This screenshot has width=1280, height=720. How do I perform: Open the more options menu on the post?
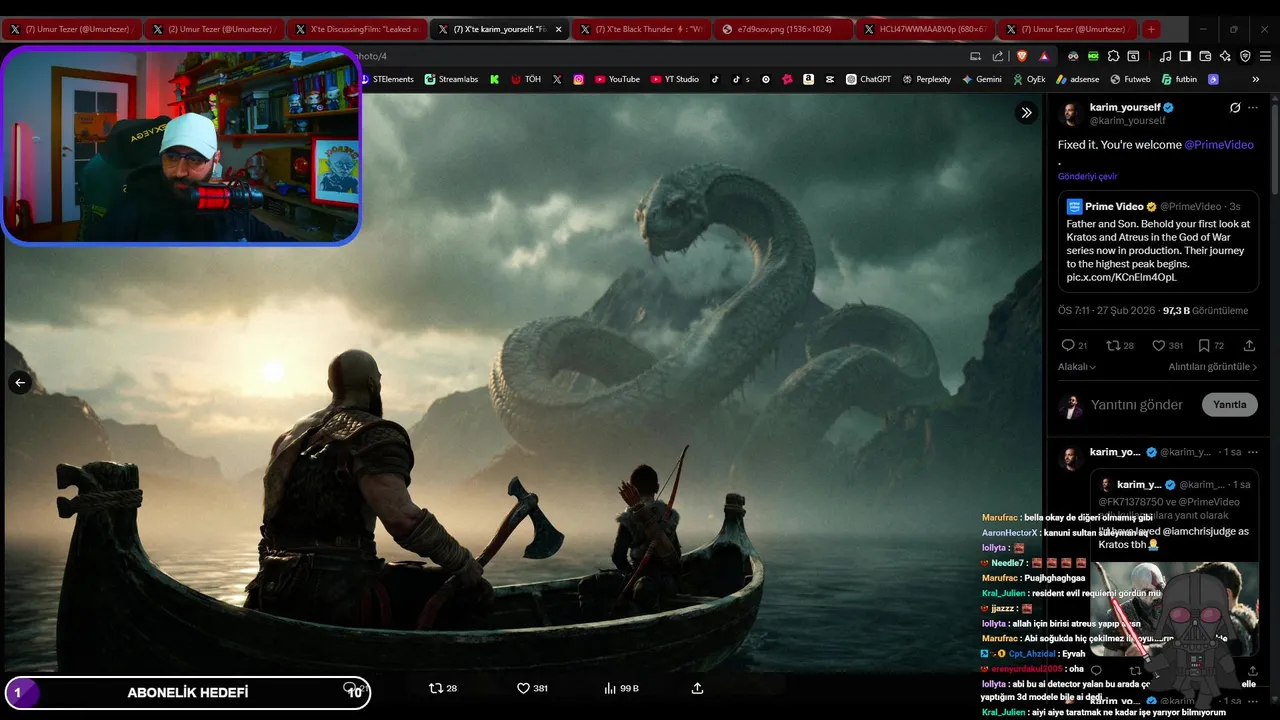click(1253, 107)
